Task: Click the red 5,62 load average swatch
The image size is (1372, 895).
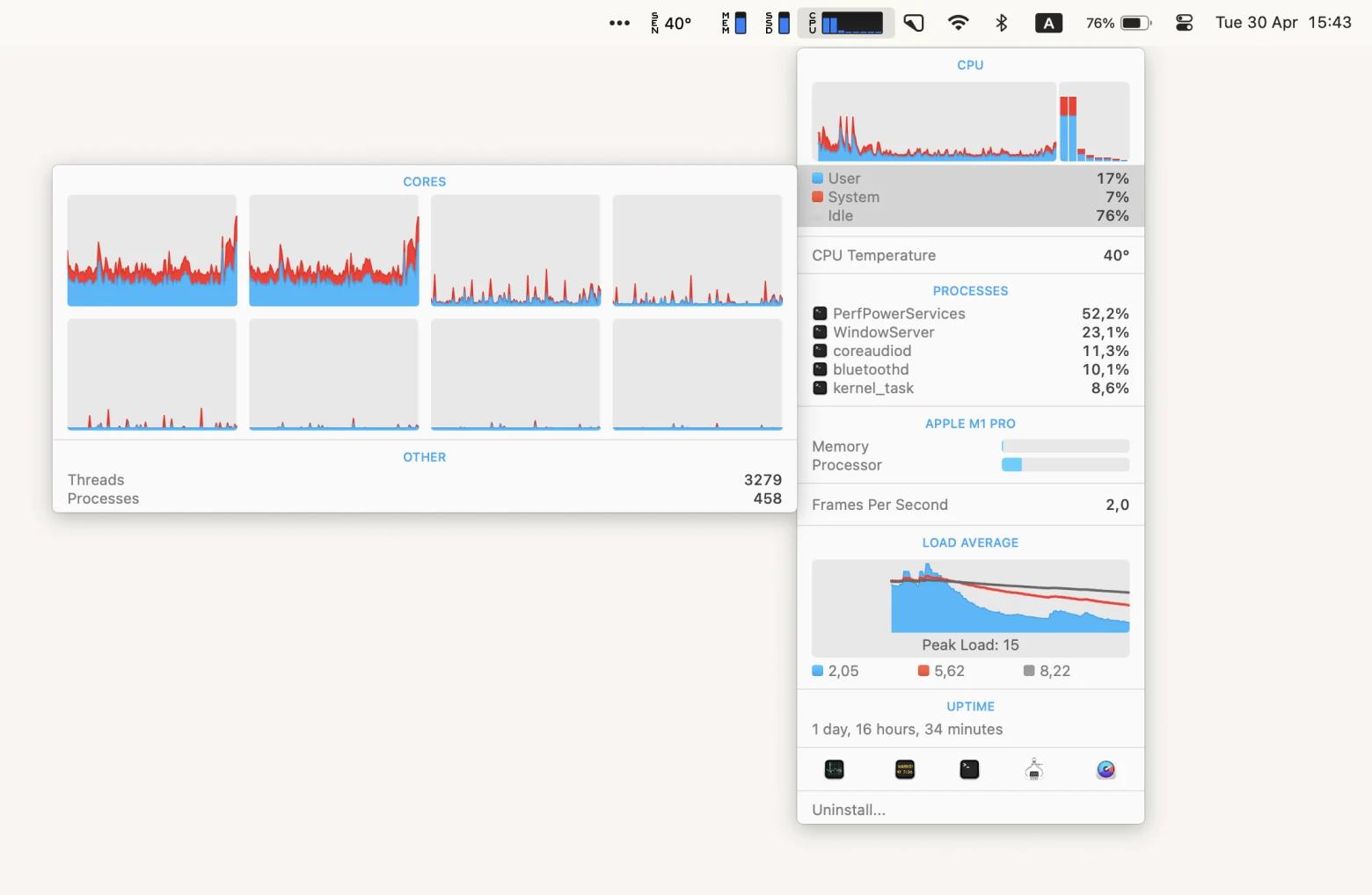Action: (923, 671)
